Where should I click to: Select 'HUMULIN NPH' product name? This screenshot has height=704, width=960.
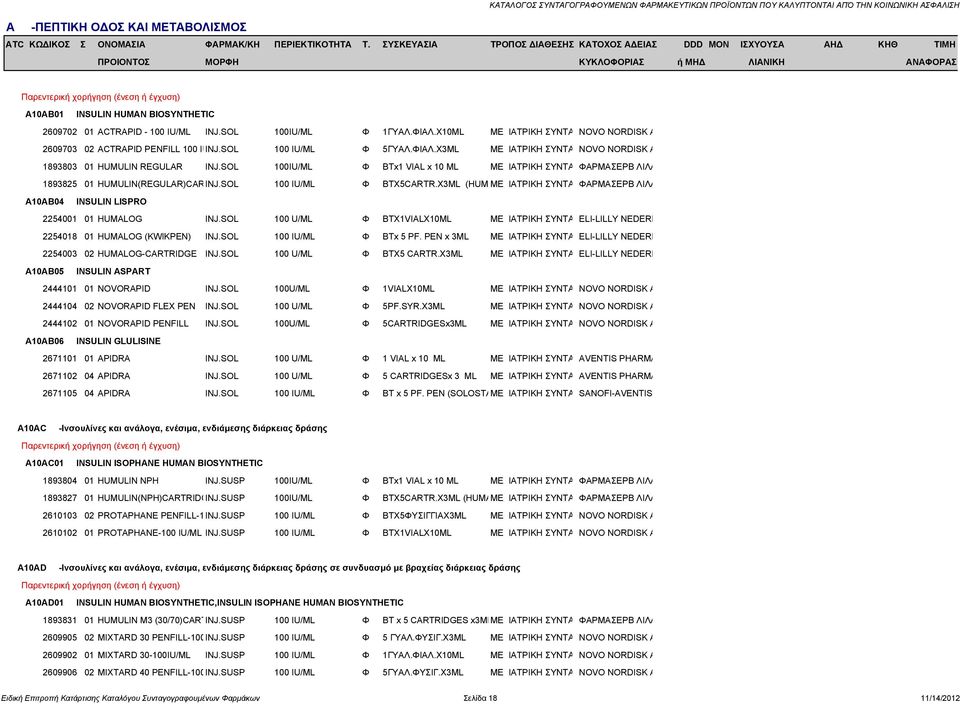[x=128, y=481]
